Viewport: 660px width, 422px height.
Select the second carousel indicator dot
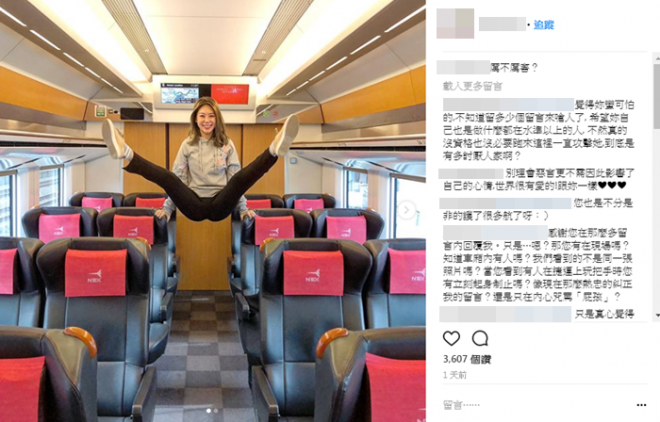pos(216,411)
